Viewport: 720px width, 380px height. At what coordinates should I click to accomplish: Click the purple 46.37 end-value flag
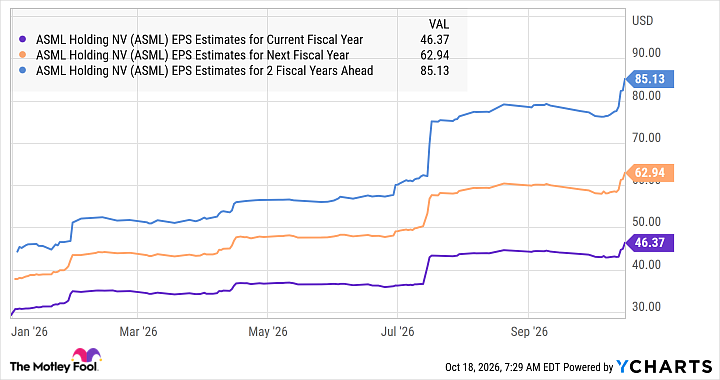tap(649, 242)
